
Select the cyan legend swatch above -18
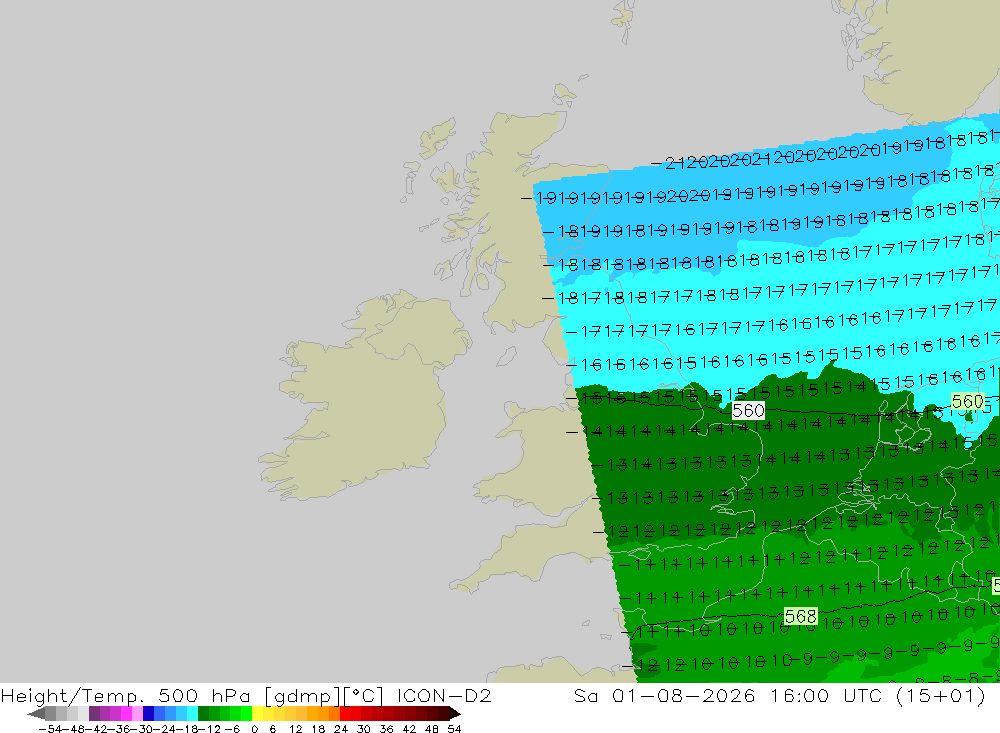click(x=192, y=714)
